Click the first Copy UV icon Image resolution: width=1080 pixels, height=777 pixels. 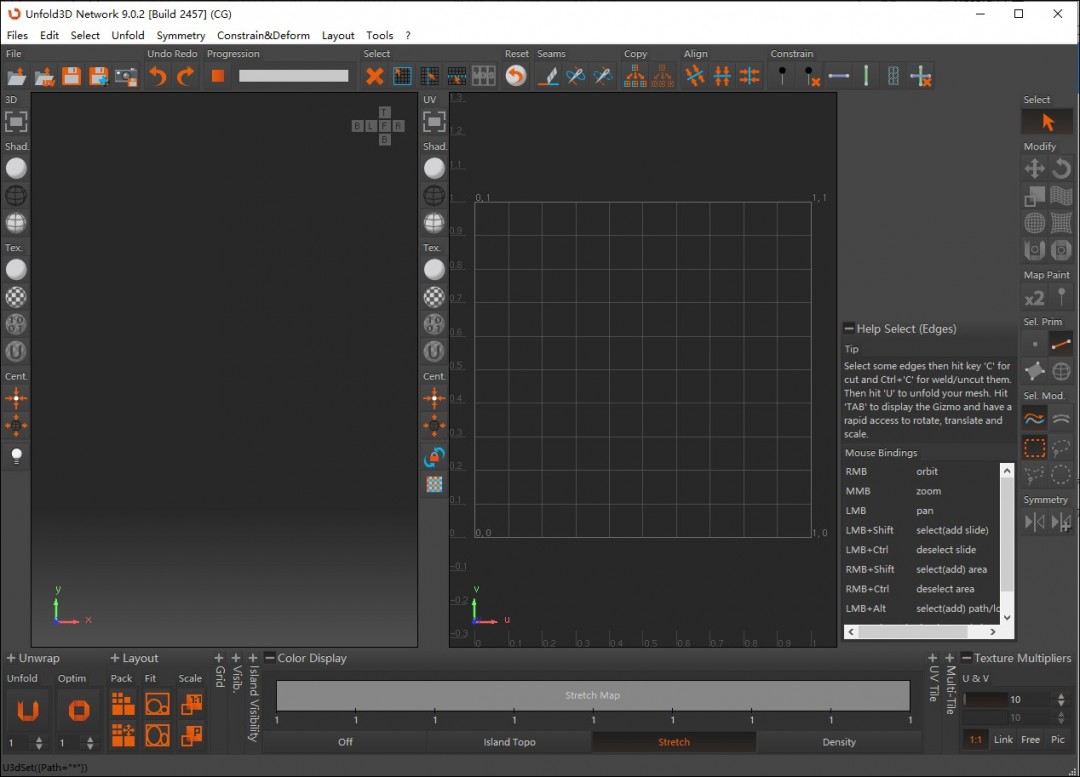click(634, 76)
